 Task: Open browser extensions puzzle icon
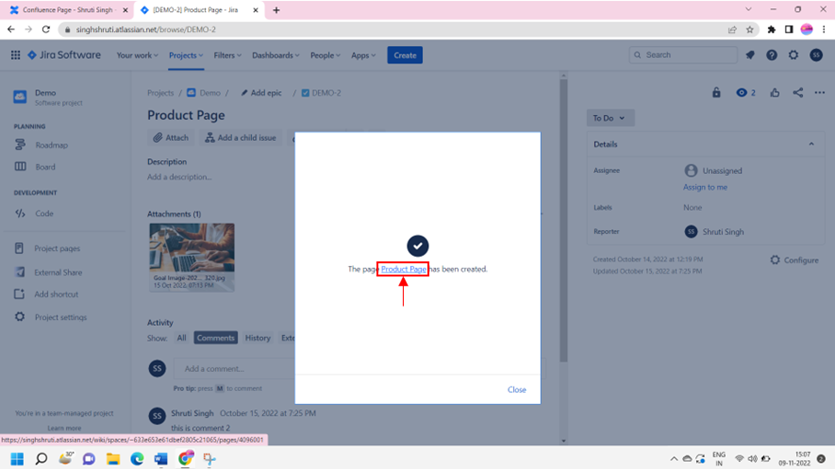coord(771,29)
